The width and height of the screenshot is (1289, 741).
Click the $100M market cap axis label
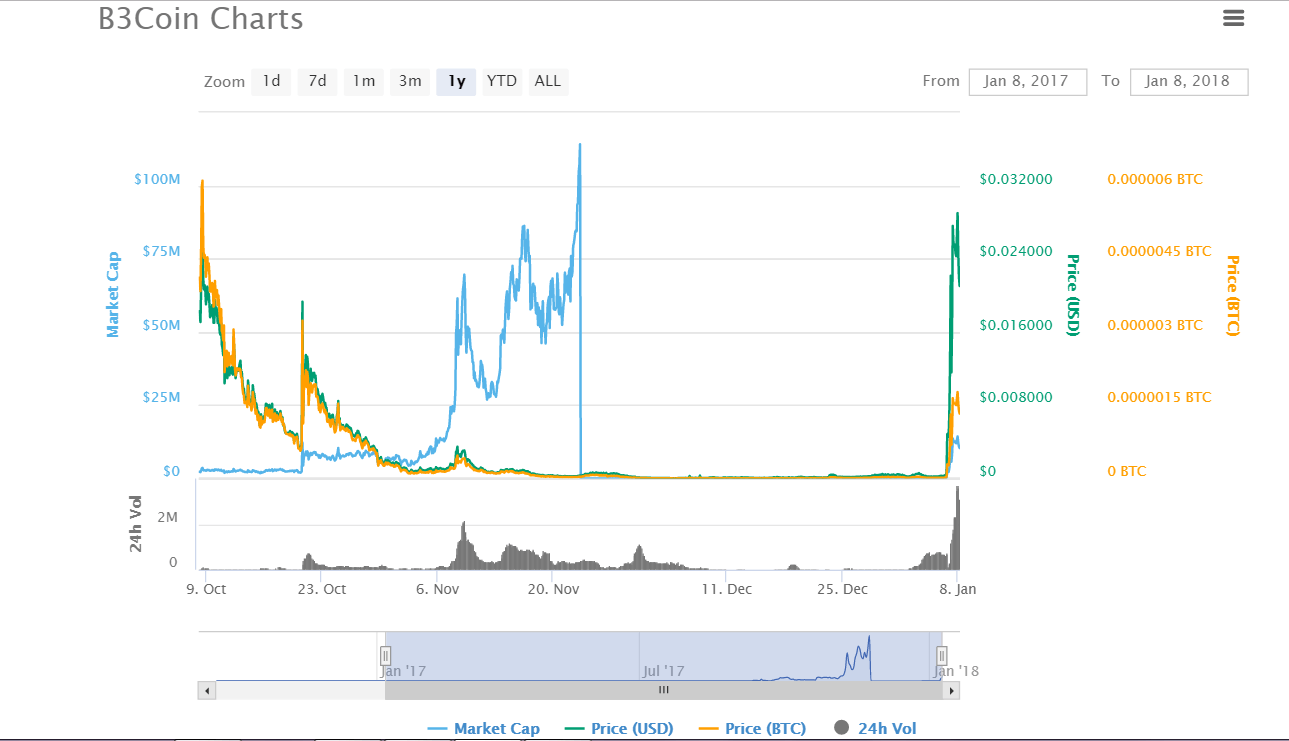(156, 179)
